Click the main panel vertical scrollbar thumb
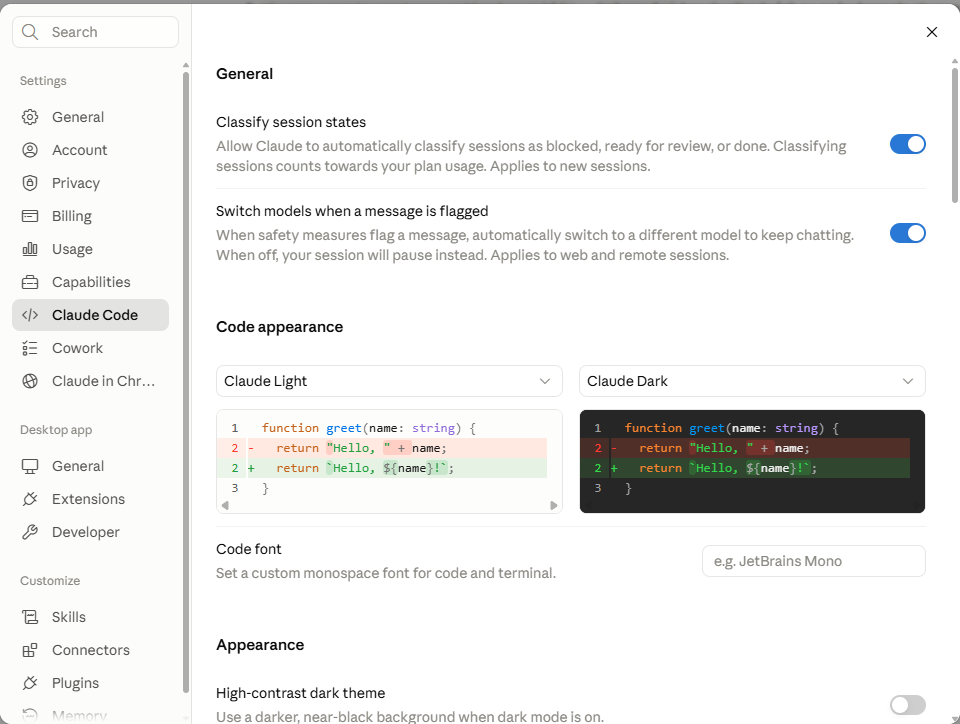 click(954, 135)
